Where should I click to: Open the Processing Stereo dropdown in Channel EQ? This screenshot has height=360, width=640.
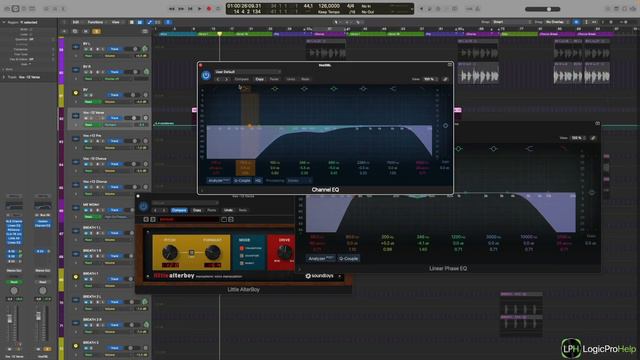coord(299,180)
